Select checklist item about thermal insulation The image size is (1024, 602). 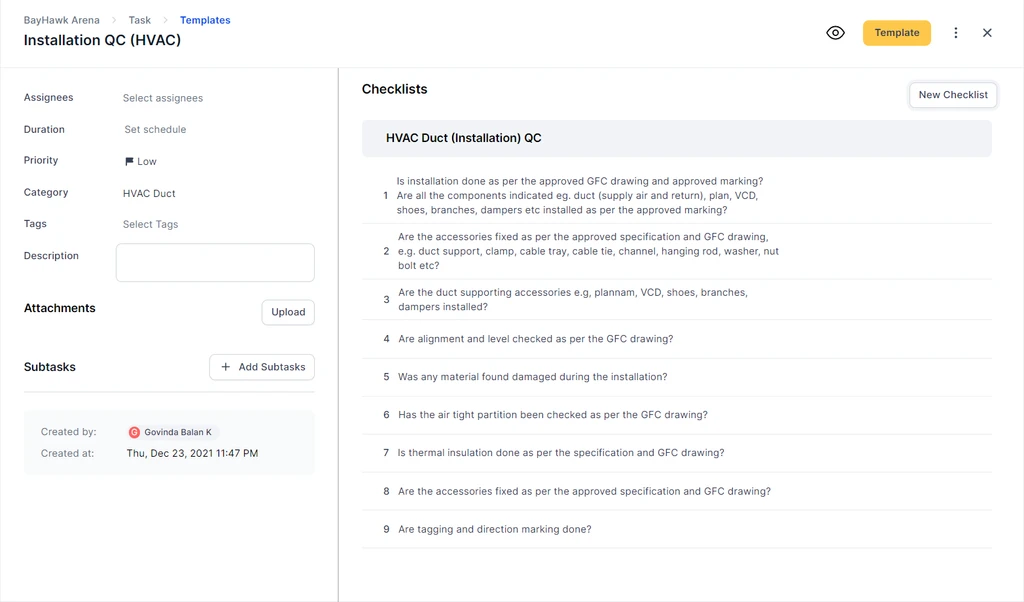point(560,453)
